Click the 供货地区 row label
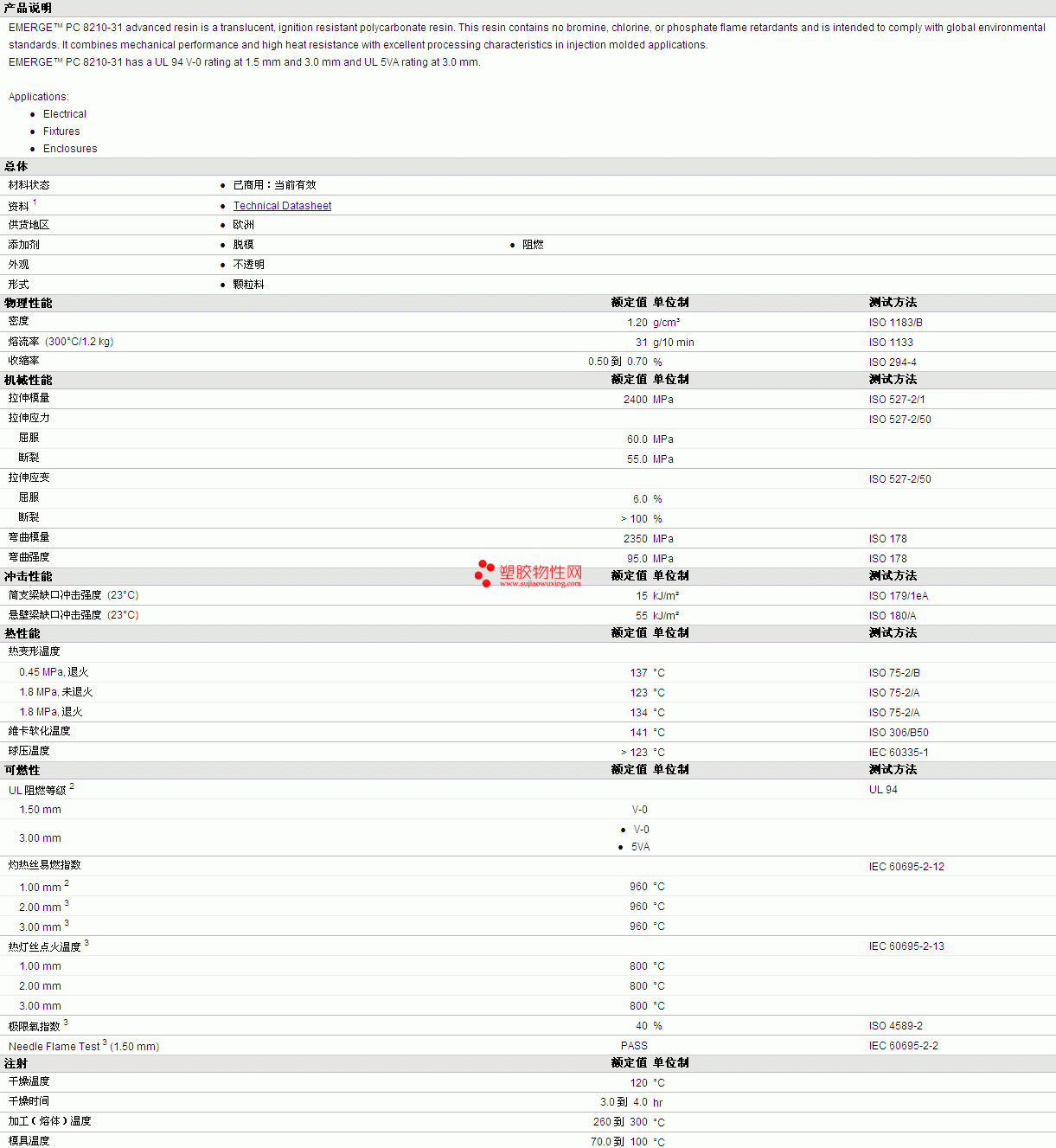This screenshot has height=1148, width=1056. click(x=29, y=225)
